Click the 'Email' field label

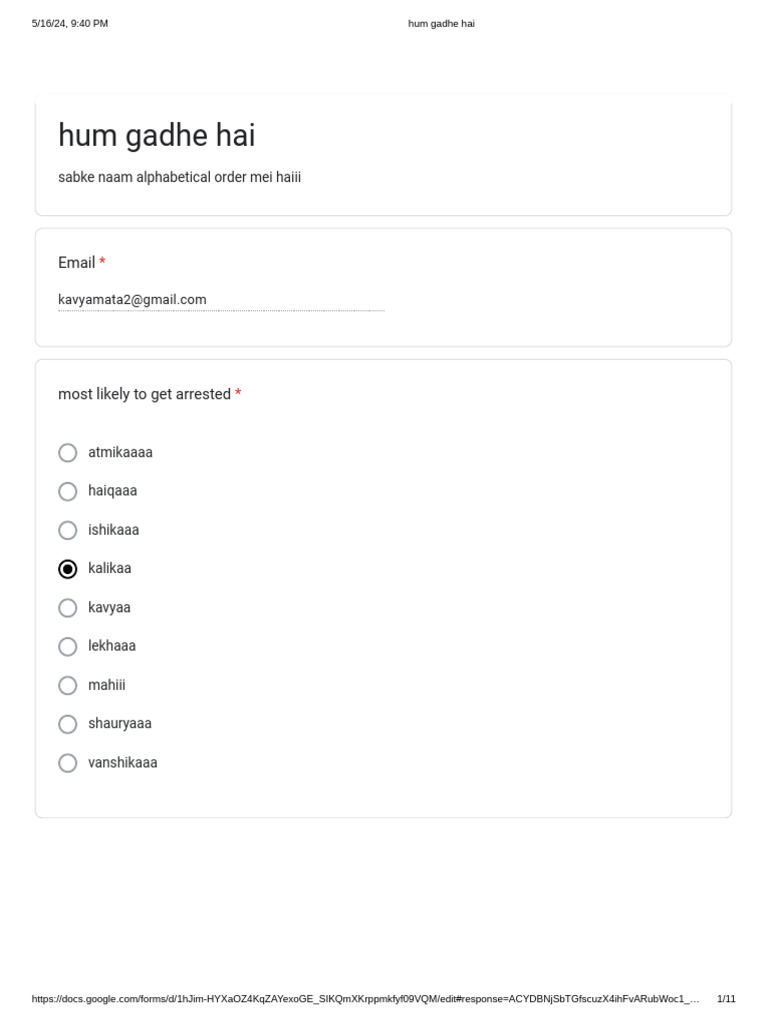(76, 262)
